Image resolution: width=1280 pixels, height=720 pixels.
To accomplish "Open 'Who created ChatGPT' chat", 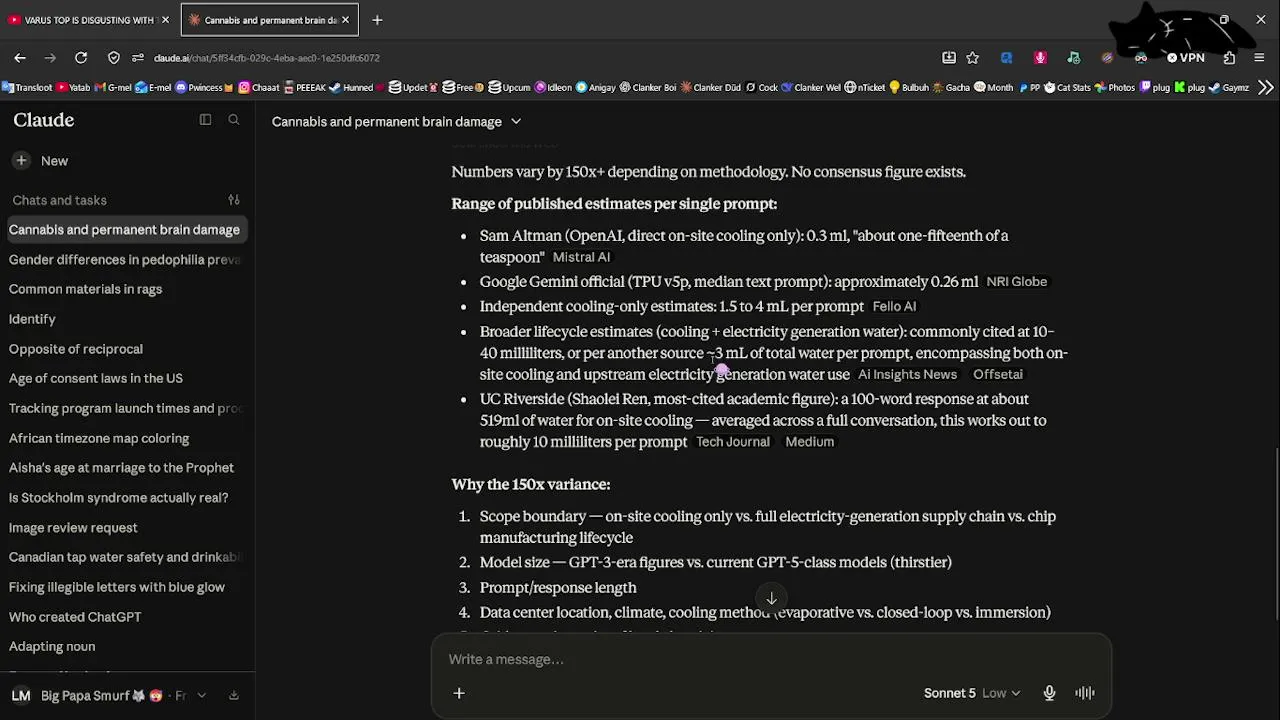I will coord(125,617).
